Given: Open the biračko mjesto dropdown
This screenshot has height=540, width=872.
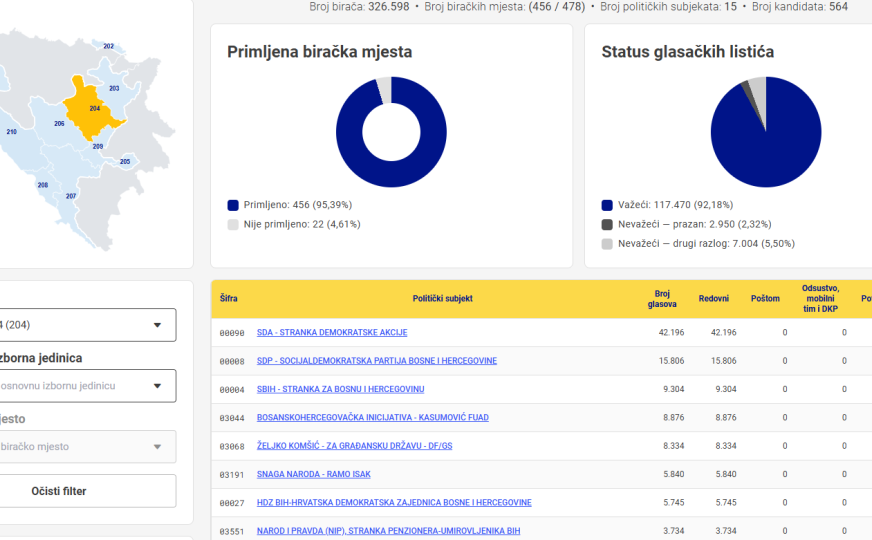Looking at the screenshot, I should pyautogui.click(x=88, y=447).
